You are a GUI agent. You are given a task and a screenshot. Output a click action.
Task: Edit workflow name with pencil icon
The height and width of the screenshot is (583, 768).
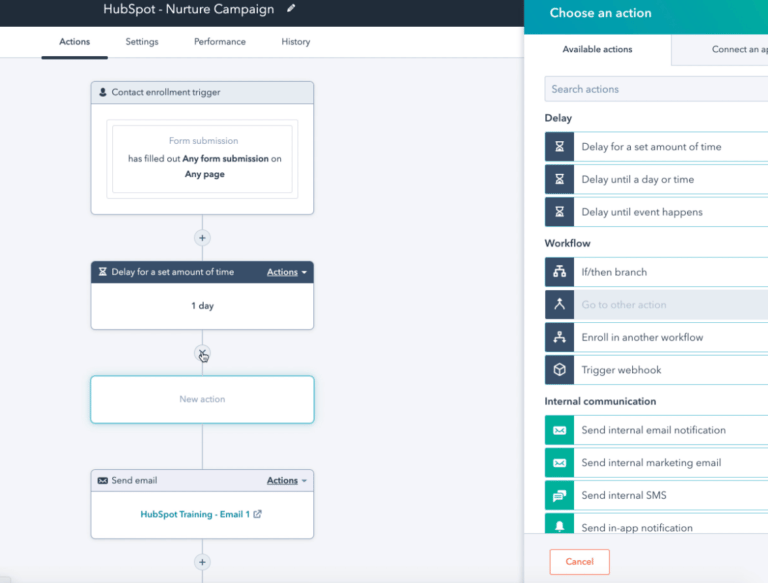[291, 8]
